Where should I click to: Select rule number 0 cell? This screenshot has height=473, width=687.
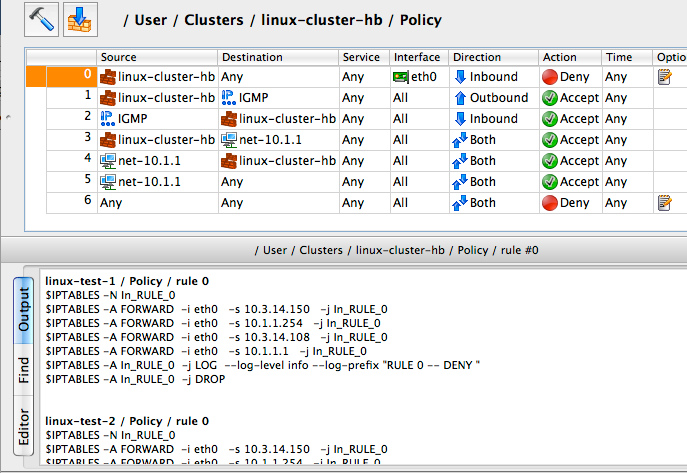click(x=71, y=77)
